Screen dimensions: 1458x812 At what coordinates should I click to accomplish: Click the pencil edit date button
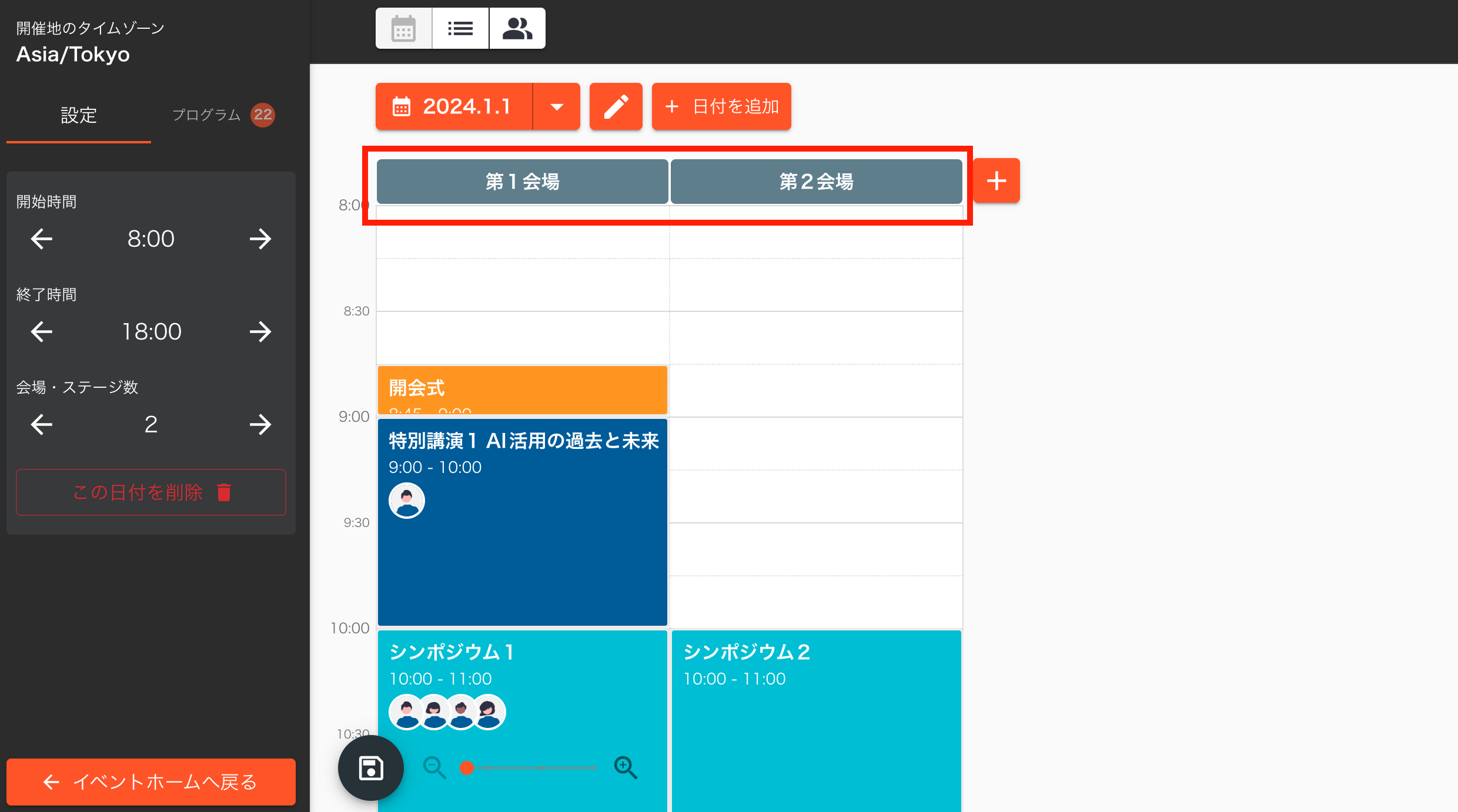pyautogui.click(x=616, y=106)
